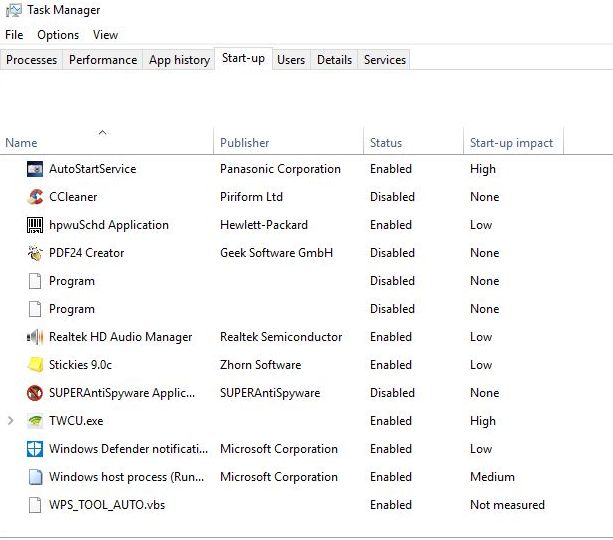The width and height of the screenshot is (613, 540).
Task: Select the Start-up tab
Action: (243, 58)
